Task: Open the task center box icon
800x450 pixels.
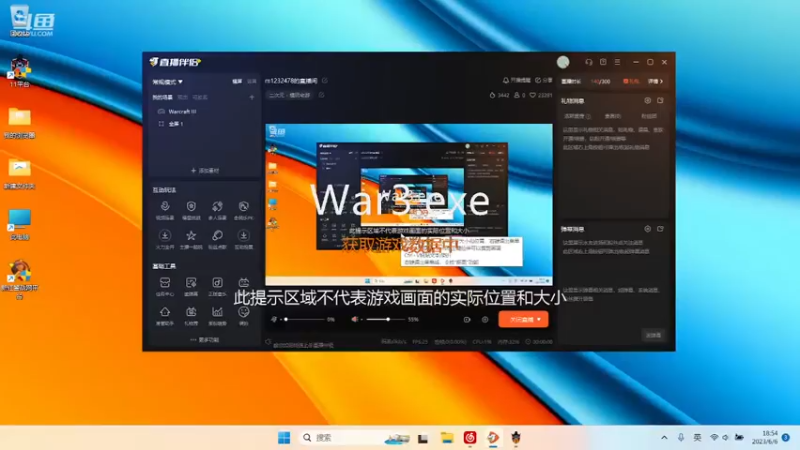Action: tap(165, 283)
